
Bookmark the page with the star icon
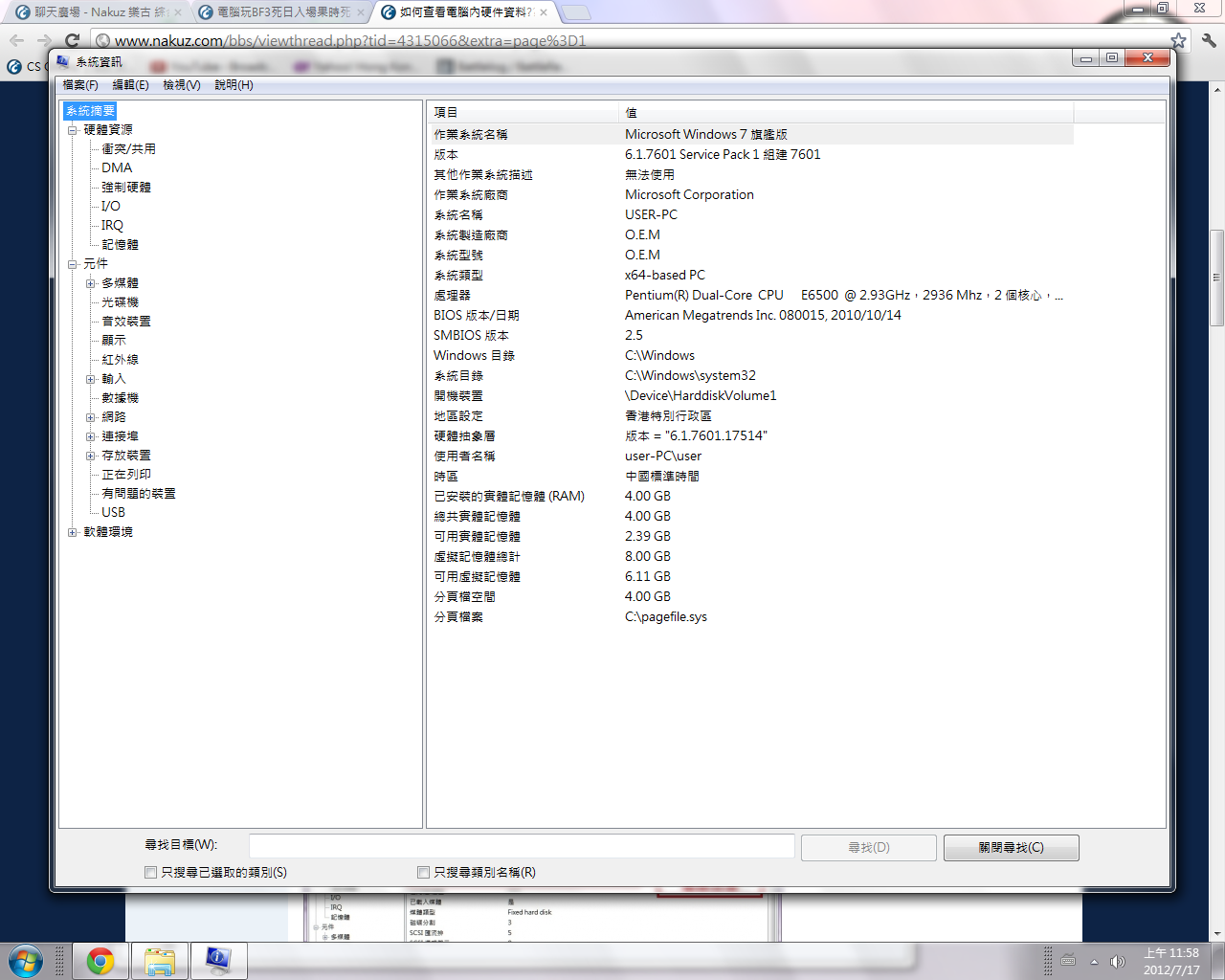[x=1178, y=40]
